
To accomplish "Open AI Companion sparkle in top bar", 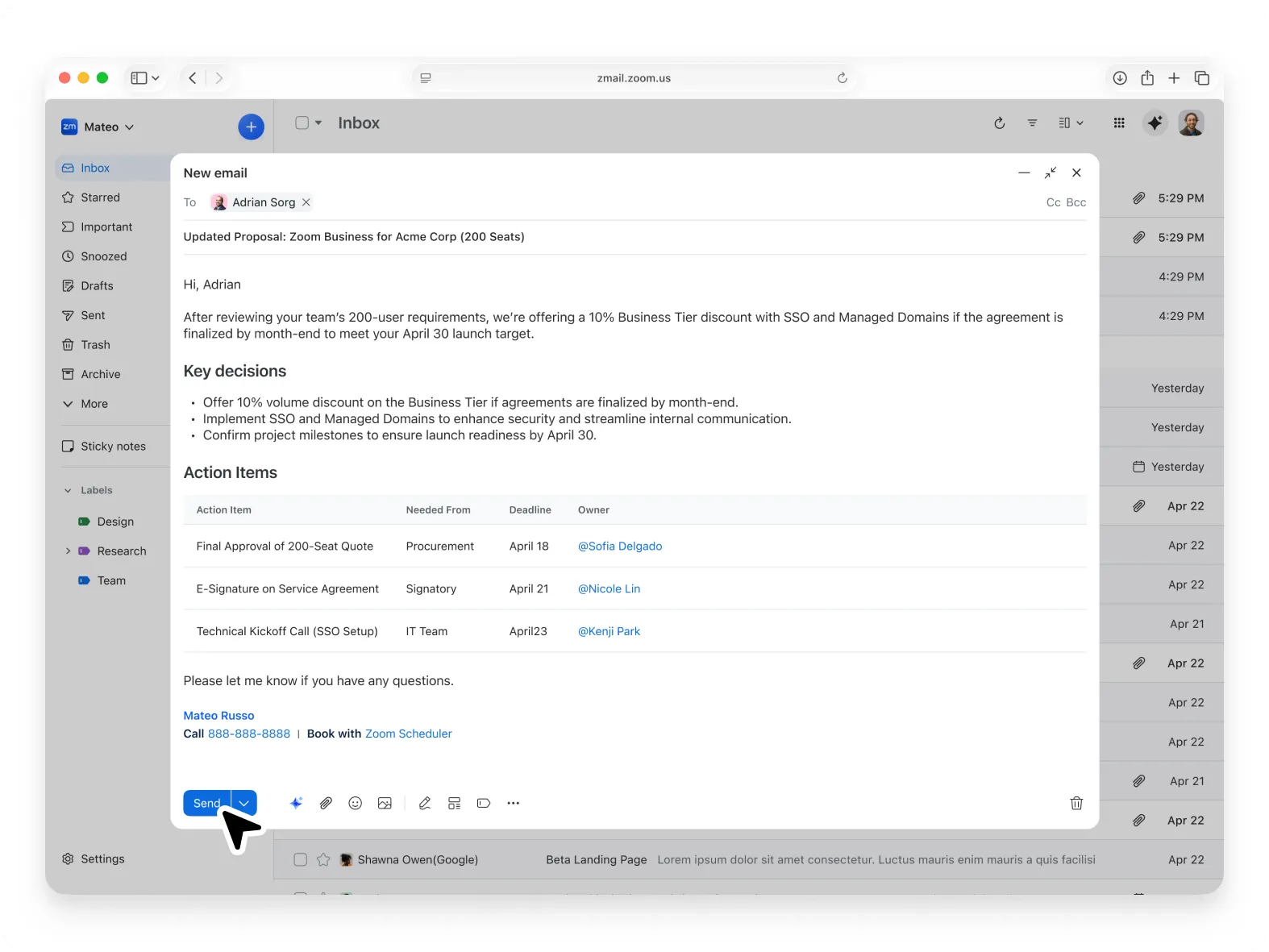I will (1155, 123).
